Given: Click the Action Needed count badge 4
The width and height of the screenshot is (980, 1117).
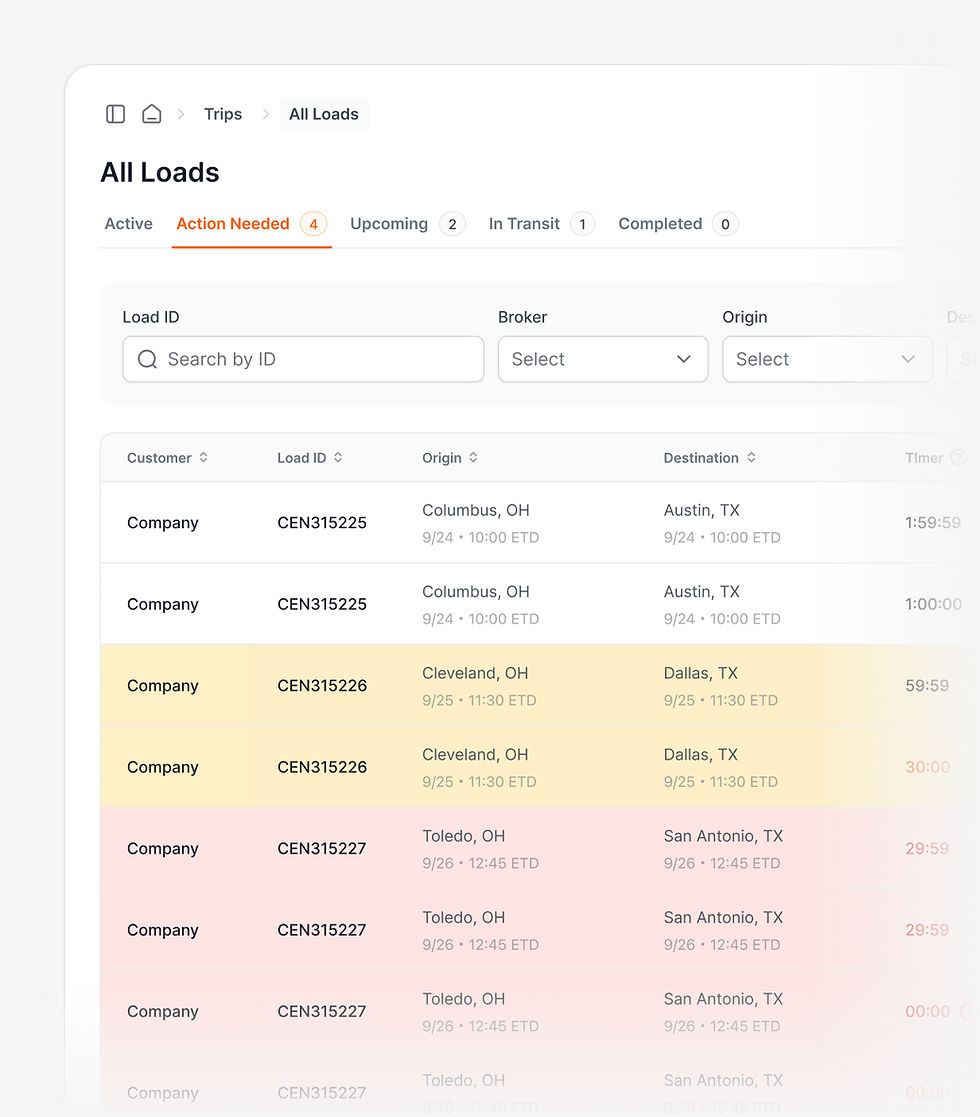Looking at the screenshot, I should pyautogui.click(x=313, y=224).
